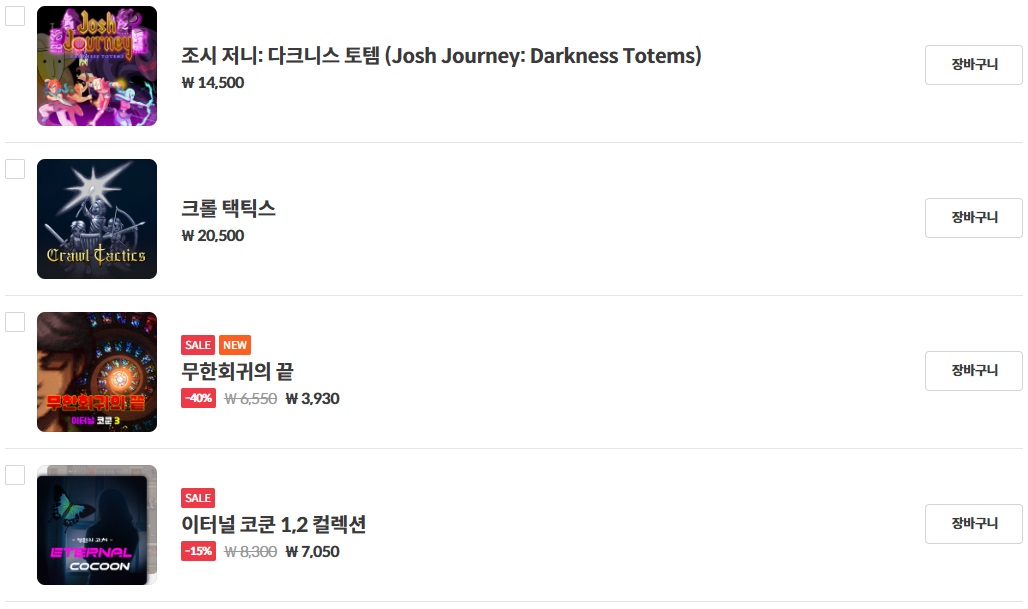Check the 무한회귀의 끝 item checkbox
Screen dimensions: 1028x609
(15, 322)
